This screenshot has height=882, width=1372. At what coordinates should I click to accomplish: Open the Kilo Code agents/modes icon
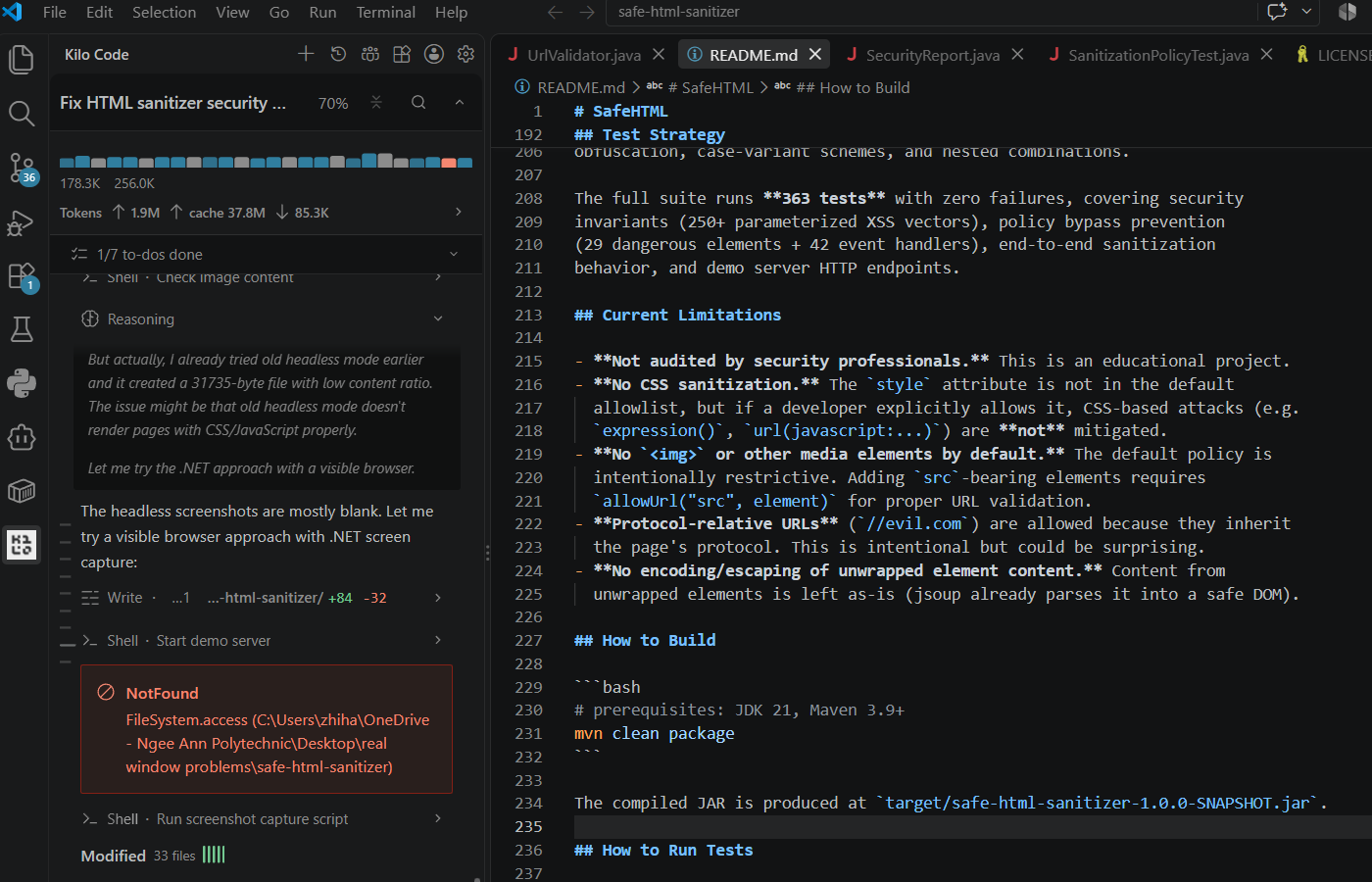(x=370, y=54)
